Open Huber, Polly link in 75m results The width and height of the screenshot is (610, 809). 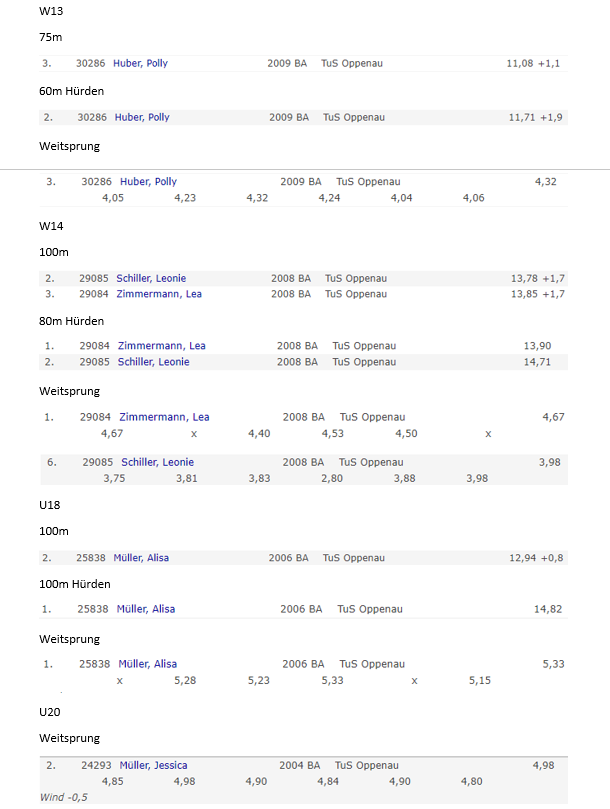click(x=140, y=63)
